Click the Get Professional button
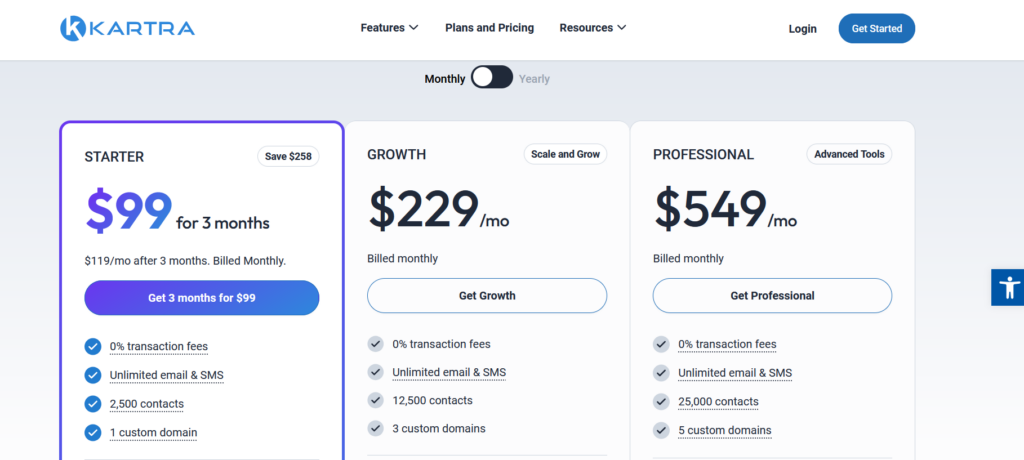 (x=772, y=296)
